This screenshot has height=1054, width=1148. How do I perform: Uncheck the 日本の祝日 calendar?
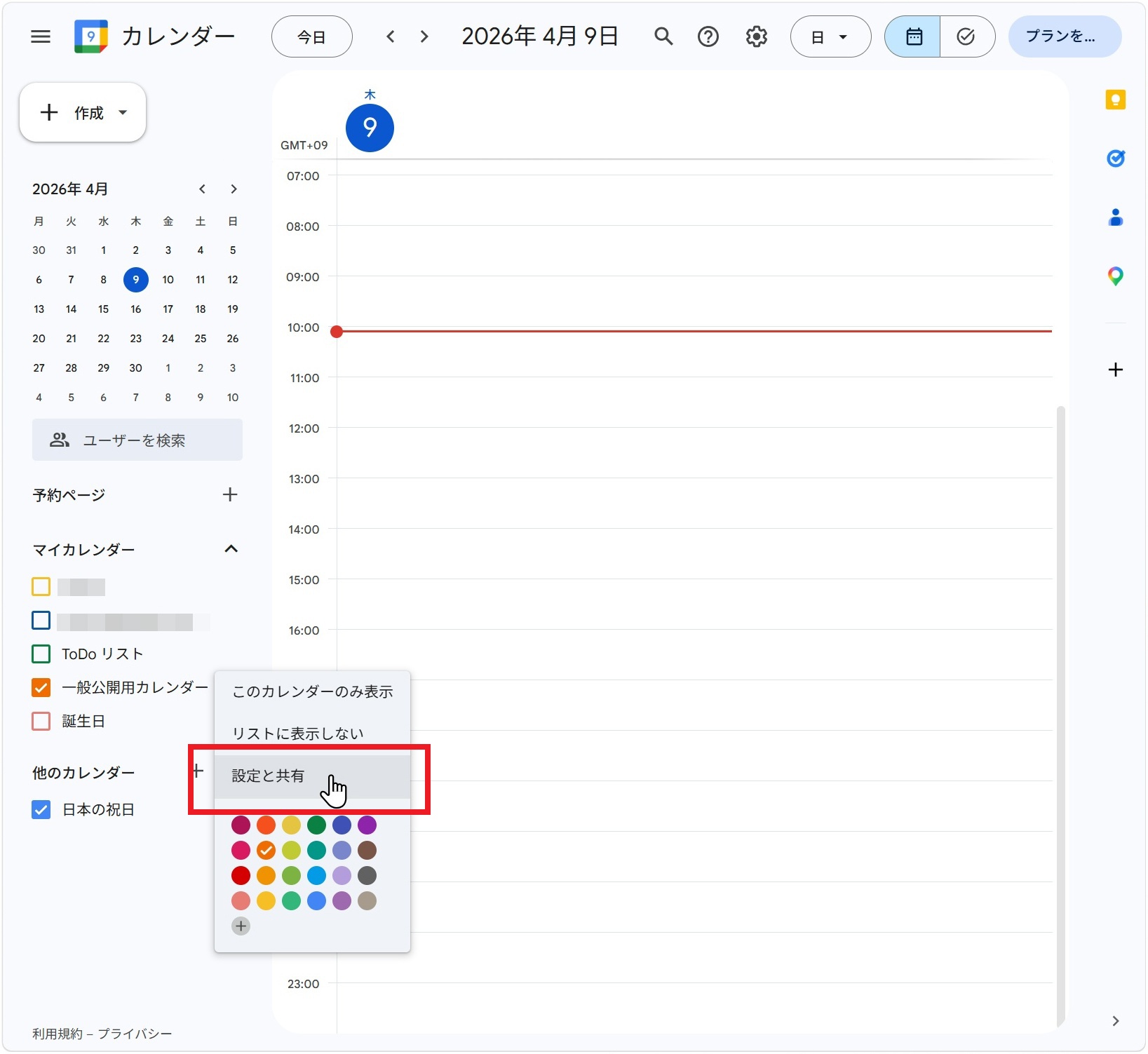tap(41, 810)
